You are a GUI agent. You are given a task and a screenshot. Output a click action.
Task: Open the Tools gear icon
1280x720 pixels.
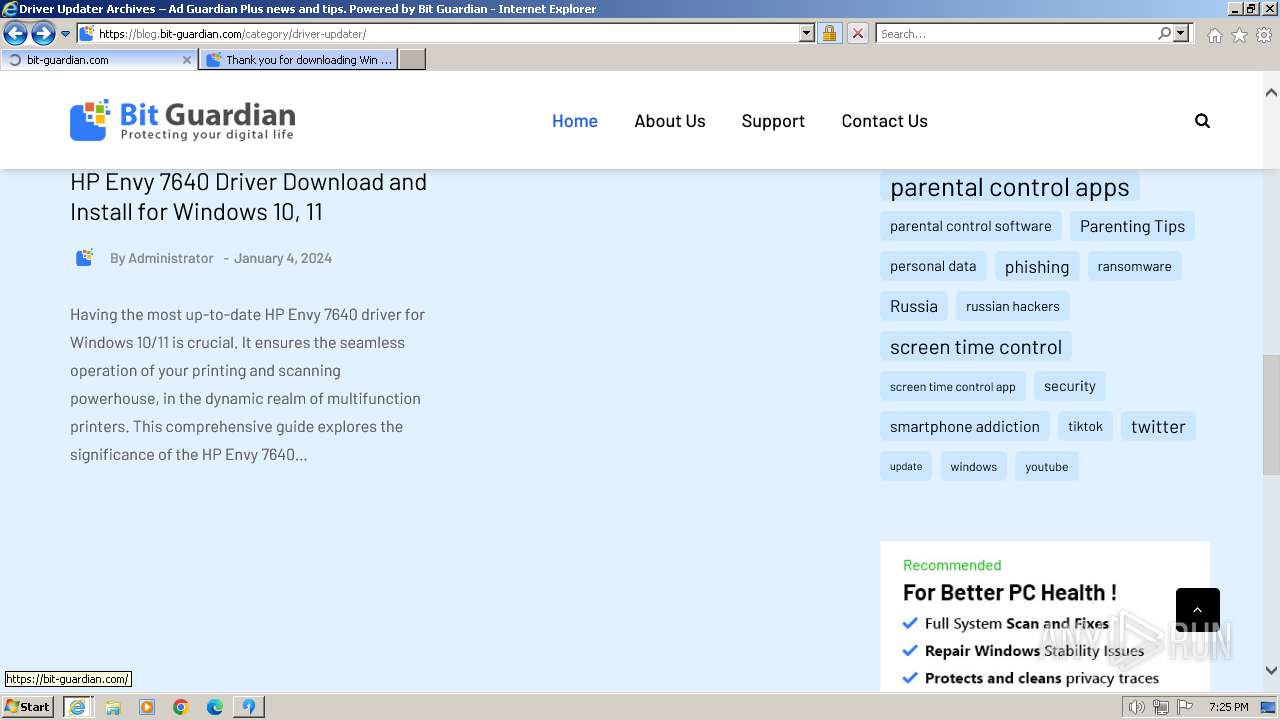pos(1264,35)
